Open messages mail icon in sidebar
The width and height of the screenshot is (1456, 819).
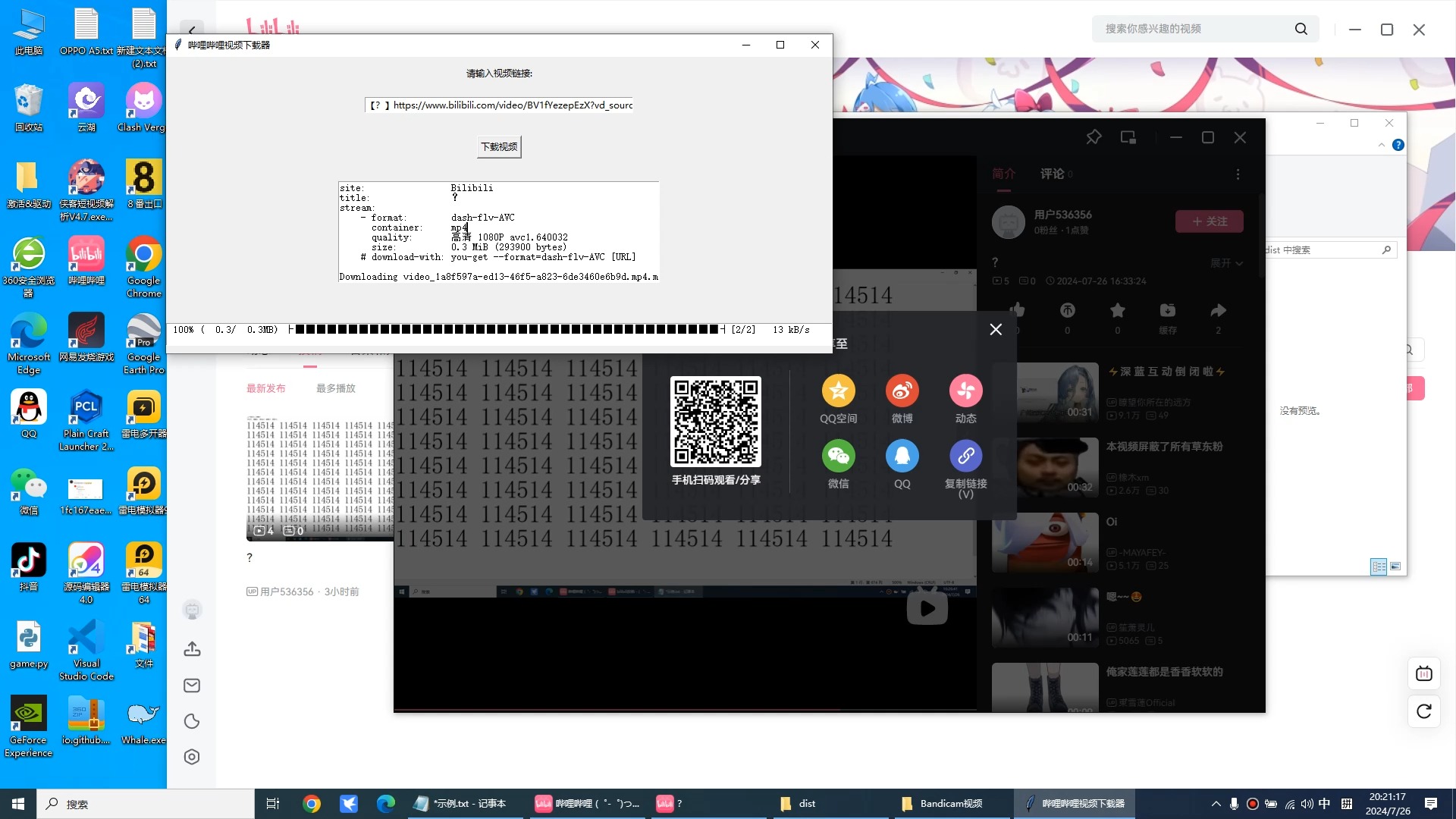click(x=192, y=686)
